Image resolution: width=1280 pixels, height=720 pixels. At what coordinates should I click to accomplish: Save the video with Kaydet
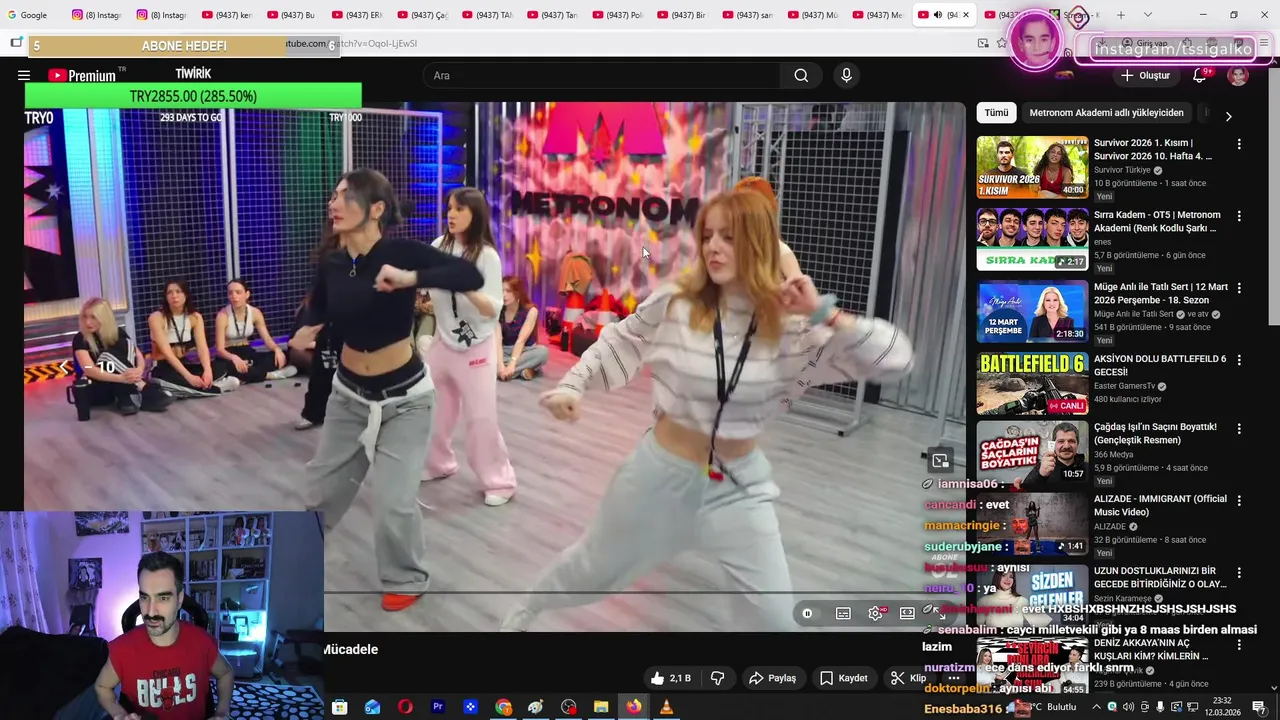pos(844,678)
